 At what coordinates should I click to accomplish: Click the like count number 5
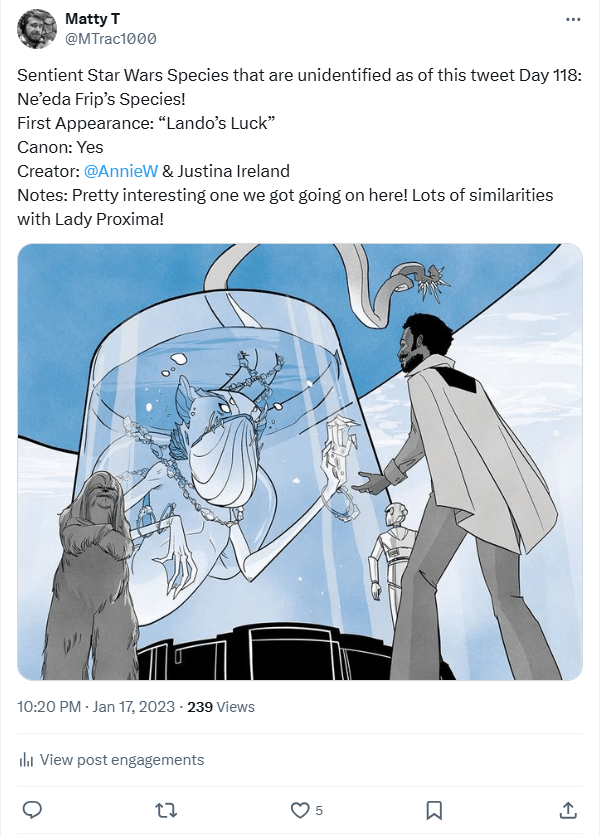(319, 811)
